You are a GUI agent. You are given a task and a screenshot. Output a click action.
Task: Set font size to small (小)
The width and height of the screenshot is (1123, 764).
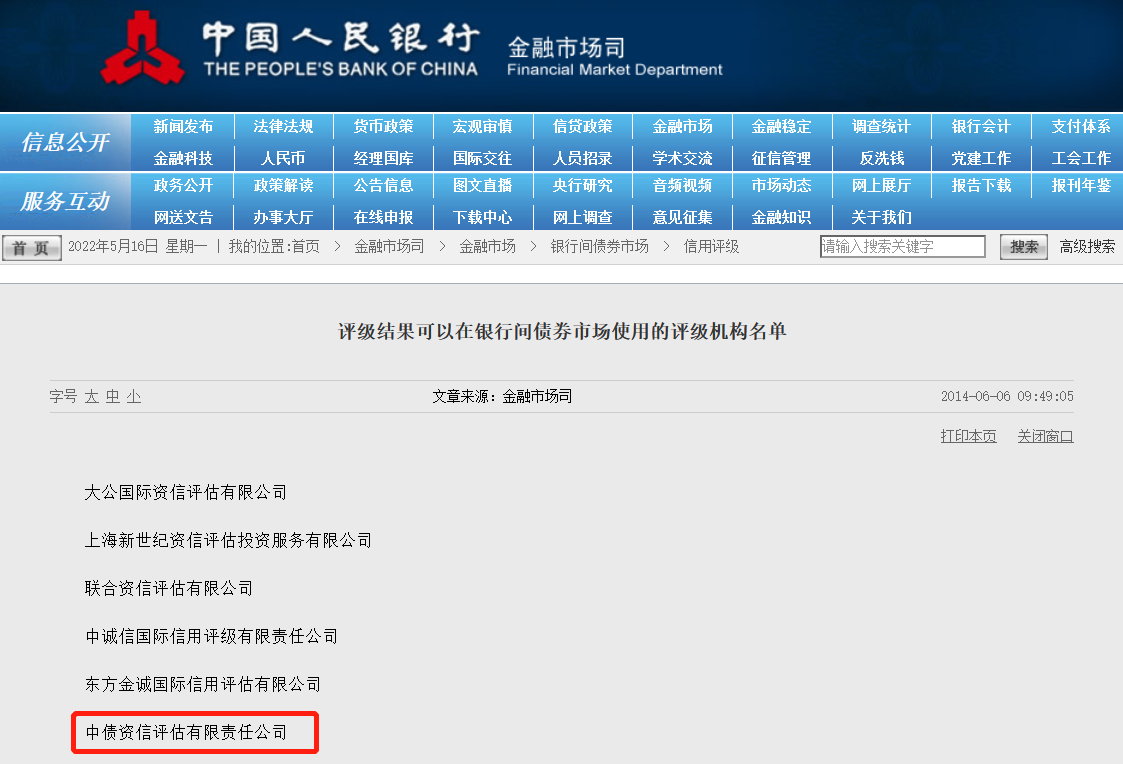[134, 397]
